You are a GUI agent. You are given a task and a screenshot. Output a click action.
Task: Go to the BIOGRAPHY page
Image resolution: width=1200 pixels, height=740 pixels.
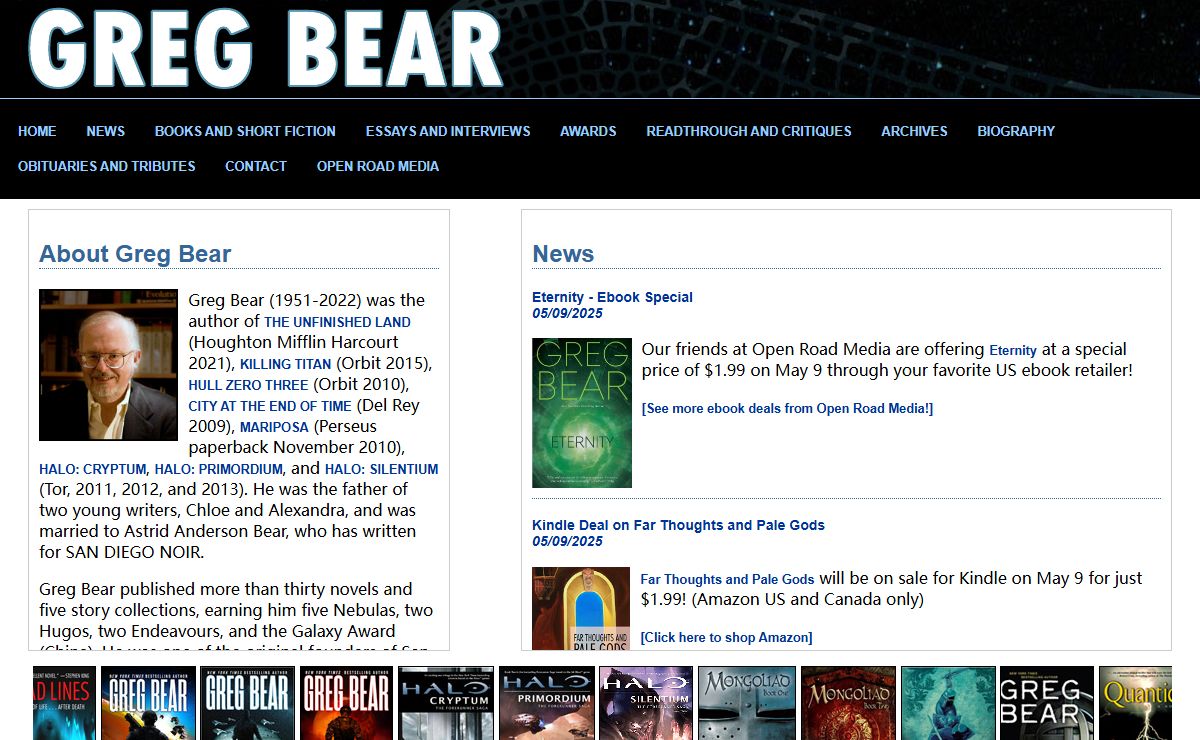[x=1016, y=131]
